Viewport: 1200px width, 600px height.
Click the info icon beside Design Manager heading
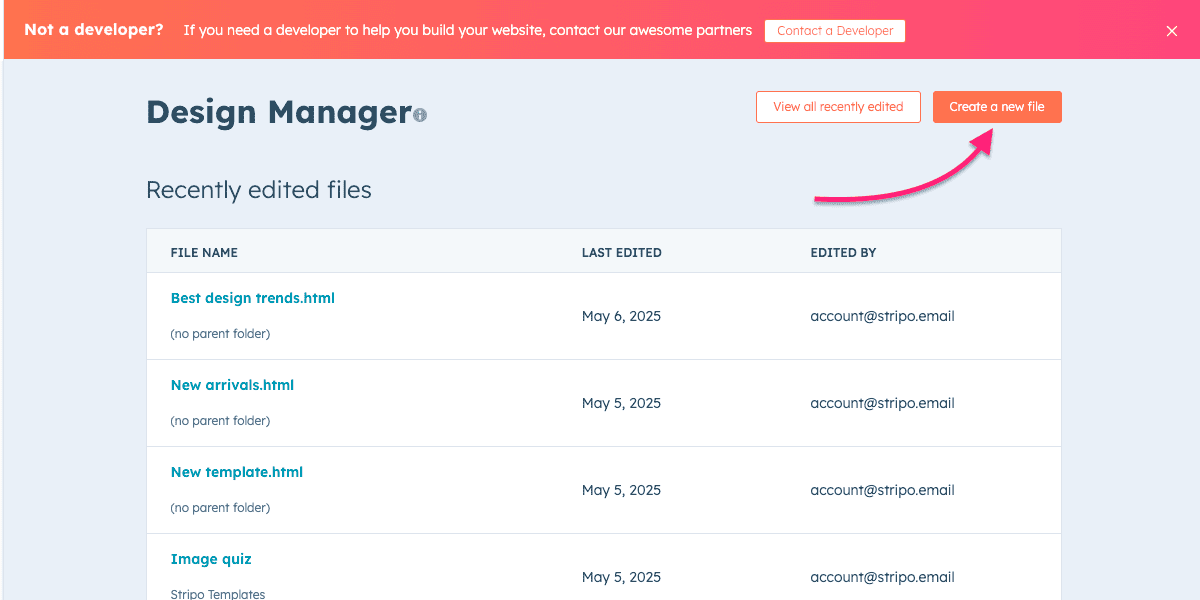click(x=420, y=115)
